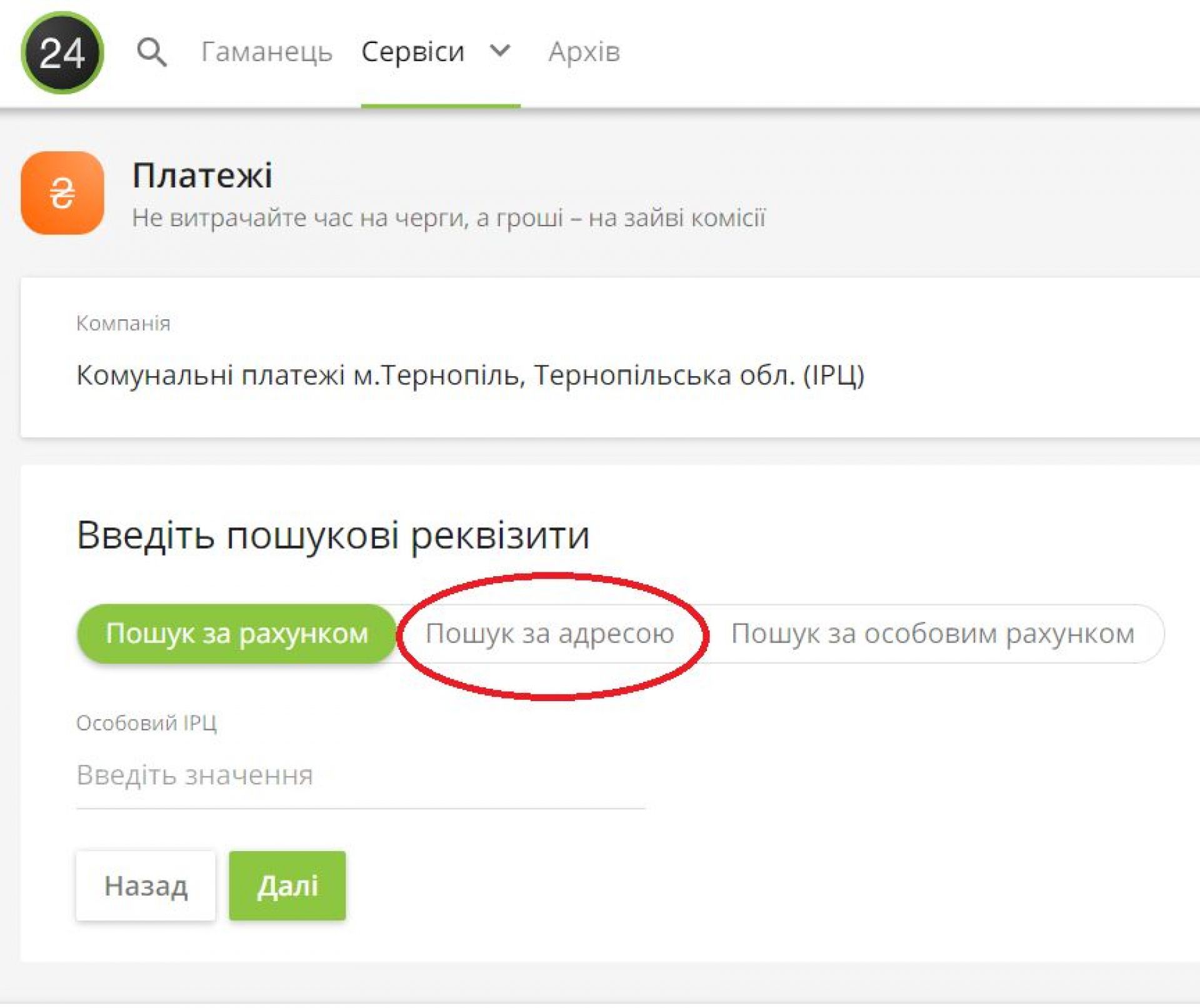Click the subtitle about черги and комісії
Image resolution: width=1200 pixels, height=1008 pixels.
pos(448,217)
